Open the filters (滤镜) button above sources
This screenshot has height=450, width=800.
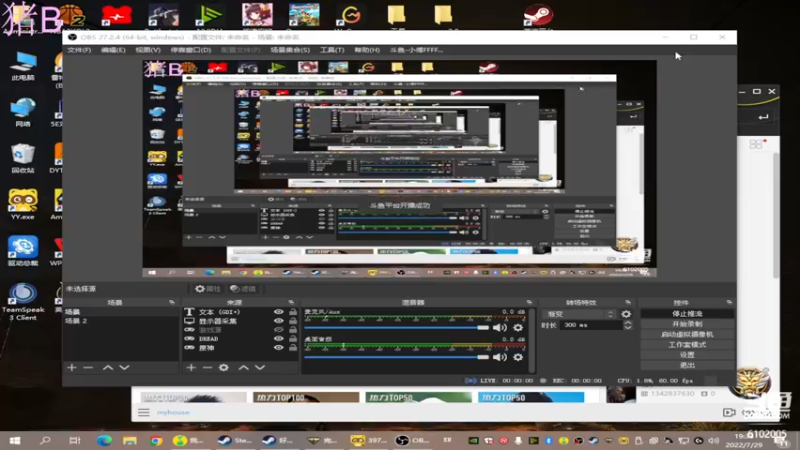coord(243,289)
